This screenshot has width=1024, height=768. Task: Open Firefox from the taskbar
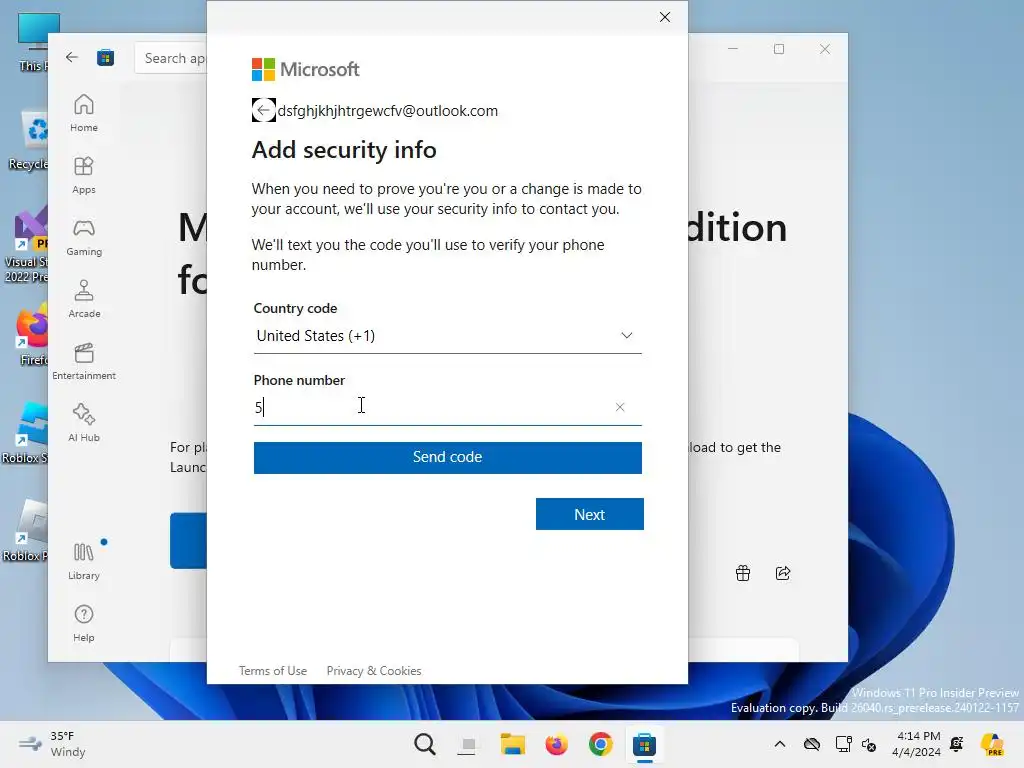[556, 744]
